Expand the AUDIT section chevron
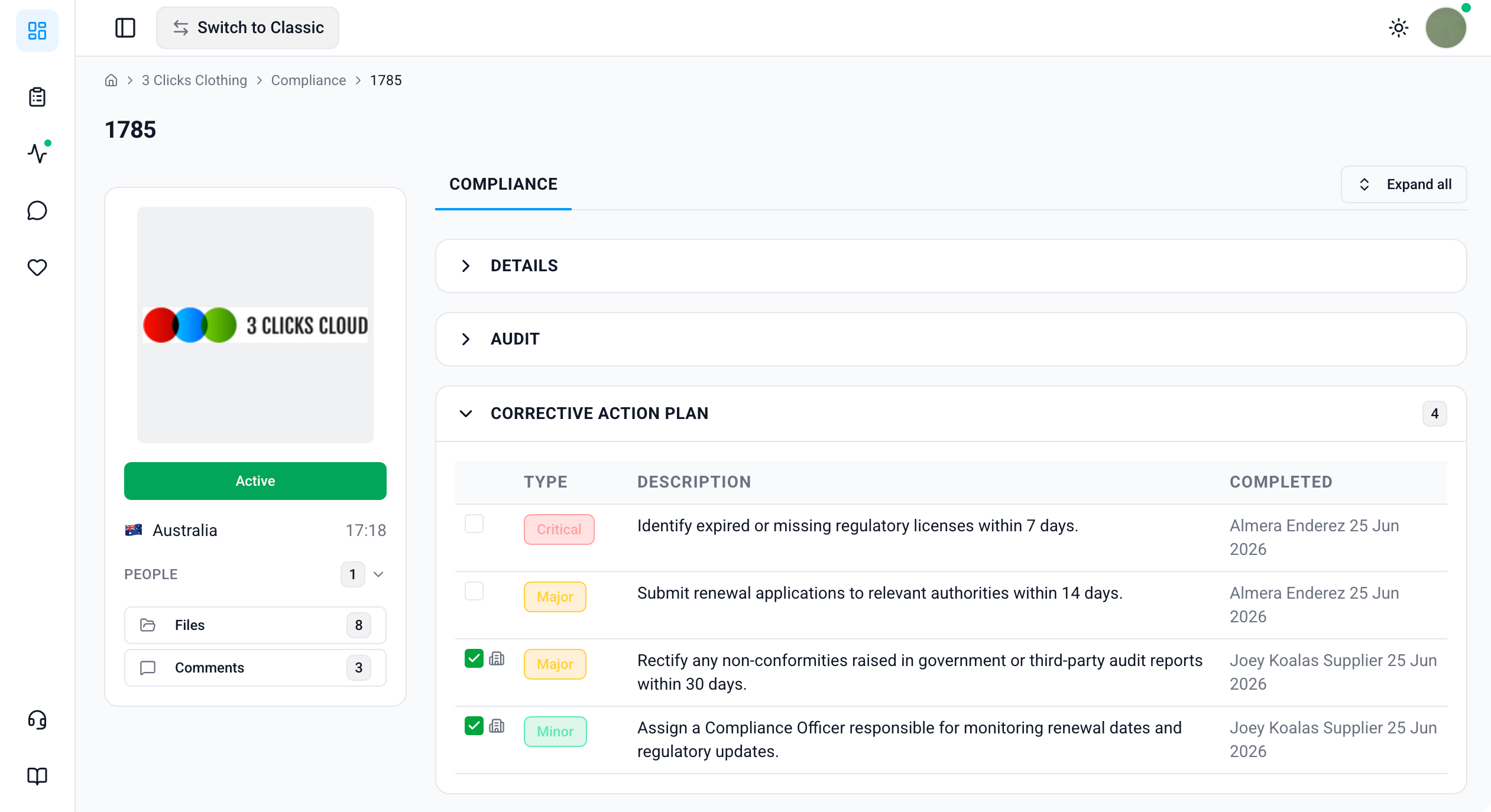The width and height of the screenshot is (1491, 812). (466, 339)
